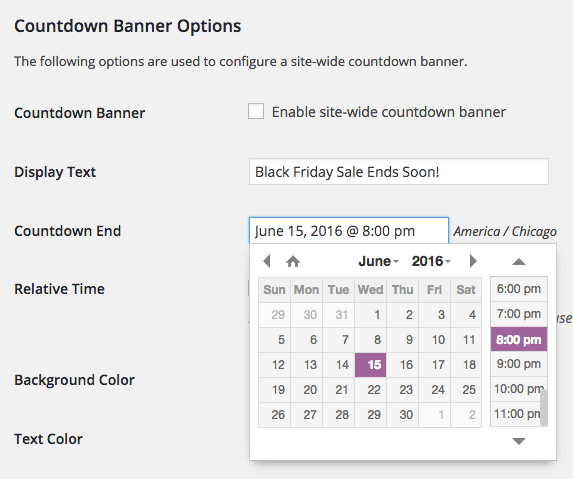Screen dimensions: 573x479
Task: Open the 2016 year dropdown
Action: (x=431, y=261)
